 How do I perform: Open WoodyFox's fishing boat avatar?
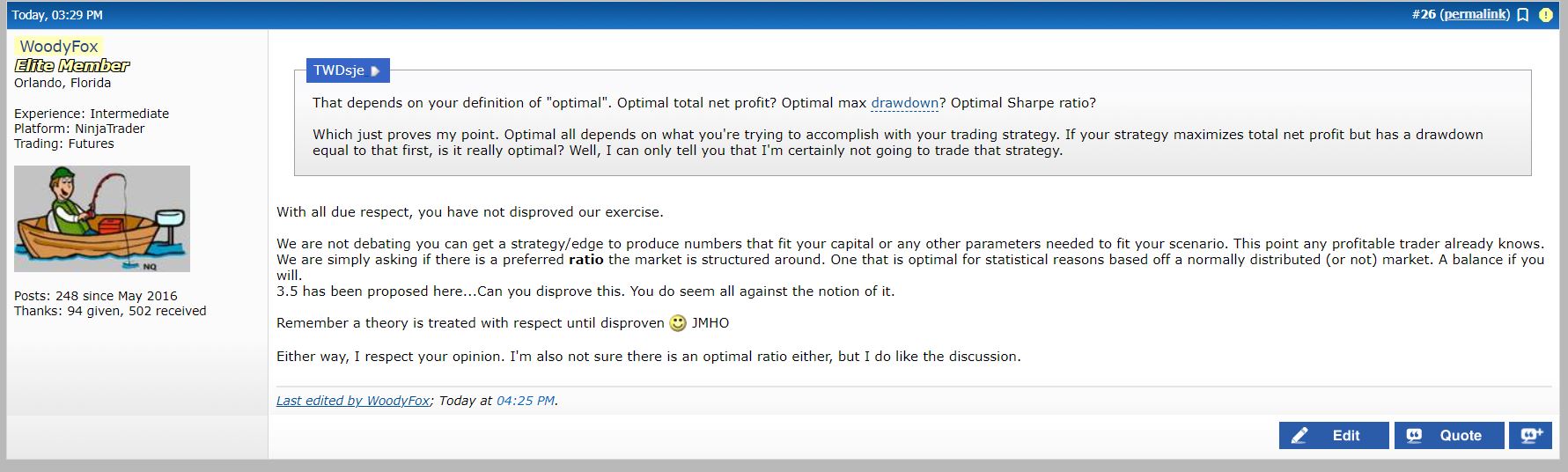click(x=102, y=218)
